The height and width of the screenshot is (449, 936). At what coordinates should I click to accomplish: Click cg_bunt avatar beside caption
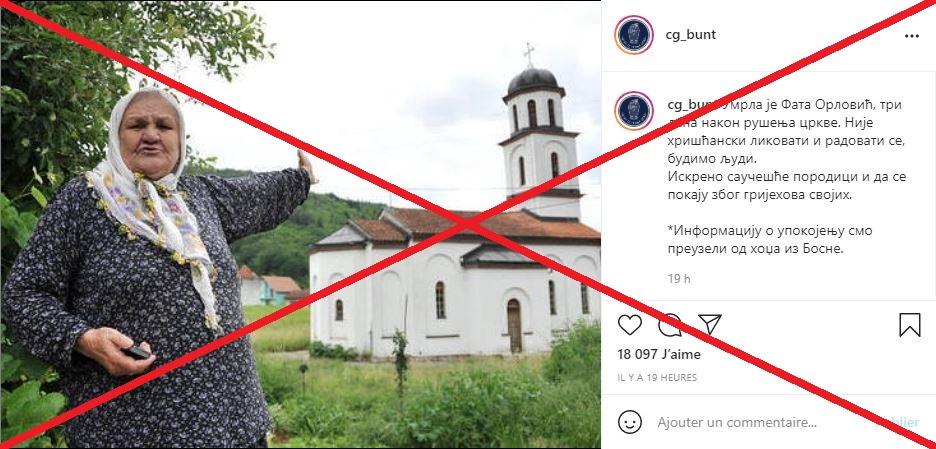pos(633,110)
